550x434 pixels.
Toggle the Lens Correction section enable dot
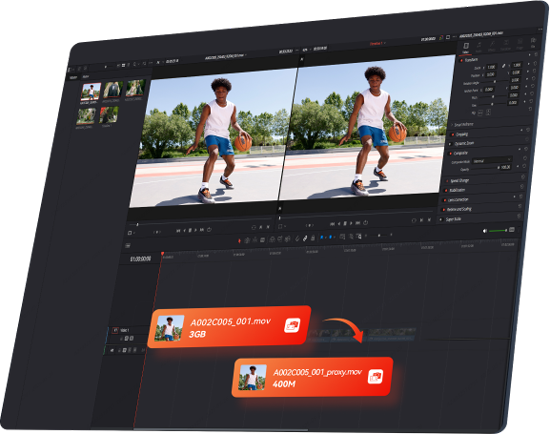click(x=445, y=200)
